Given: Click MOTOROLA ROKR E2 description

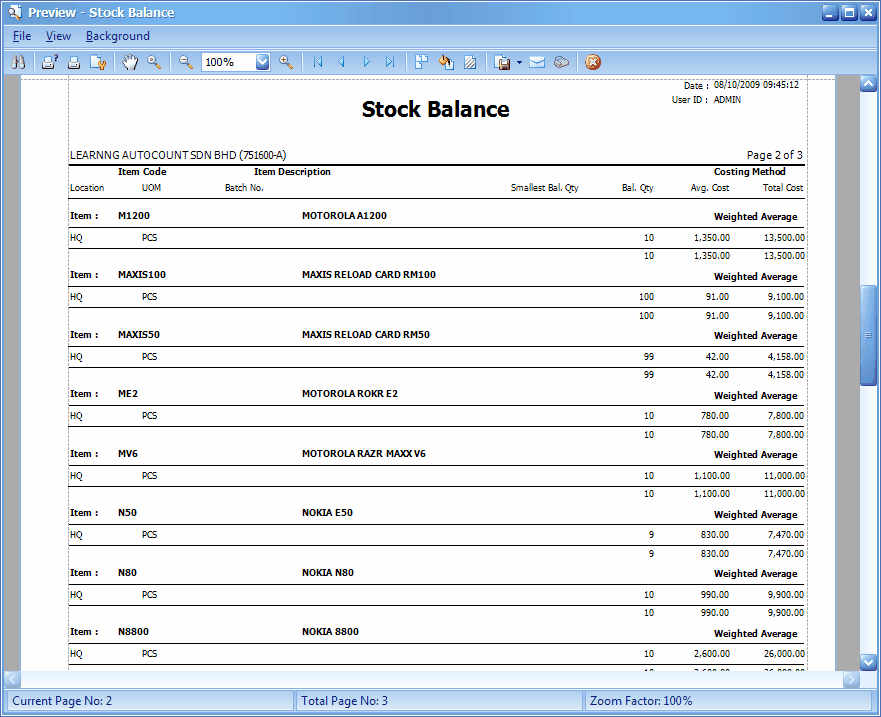Looking at the screenshot, I should click(349, 394).
